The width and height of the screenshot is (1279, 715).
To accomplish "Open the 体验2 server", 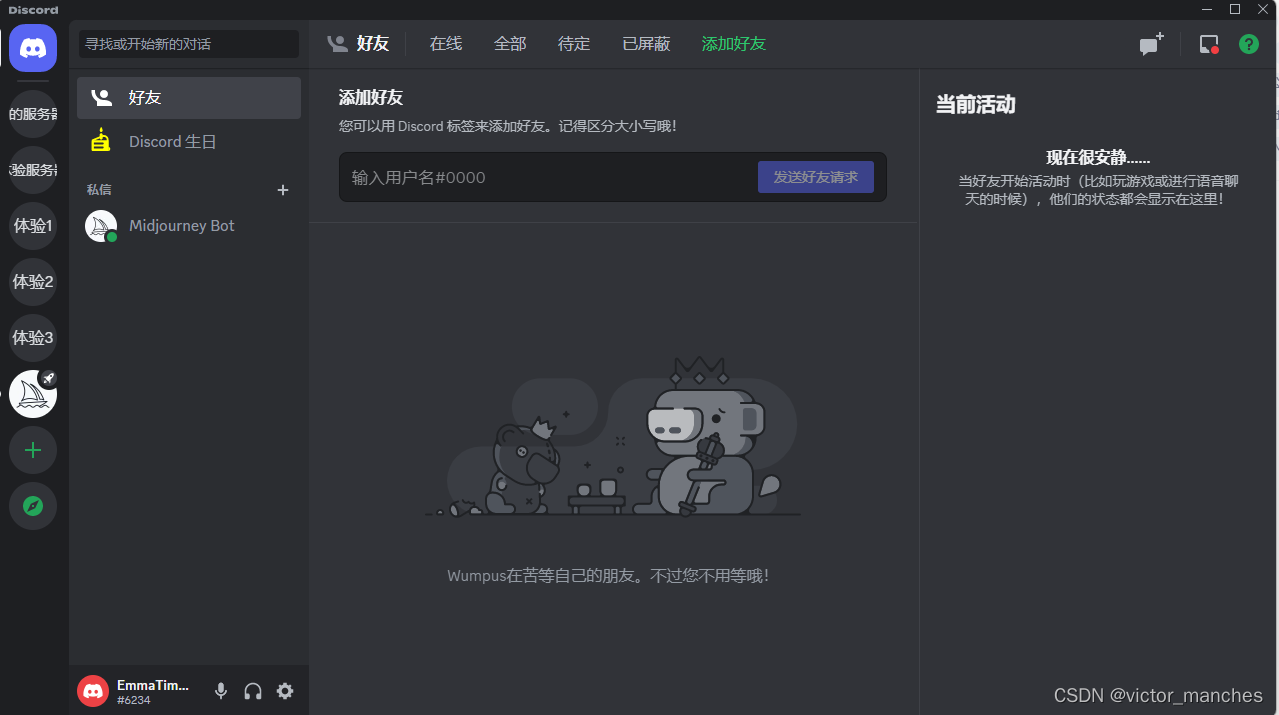I will tap(33, 282).
